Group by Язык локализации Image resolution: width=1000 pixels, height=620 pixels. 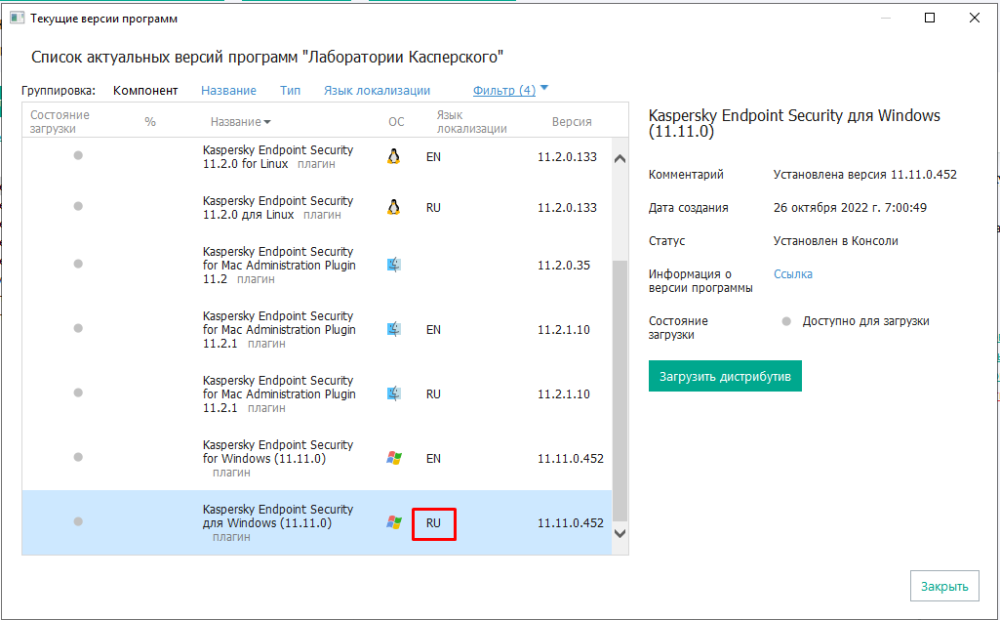coord(377,90)
